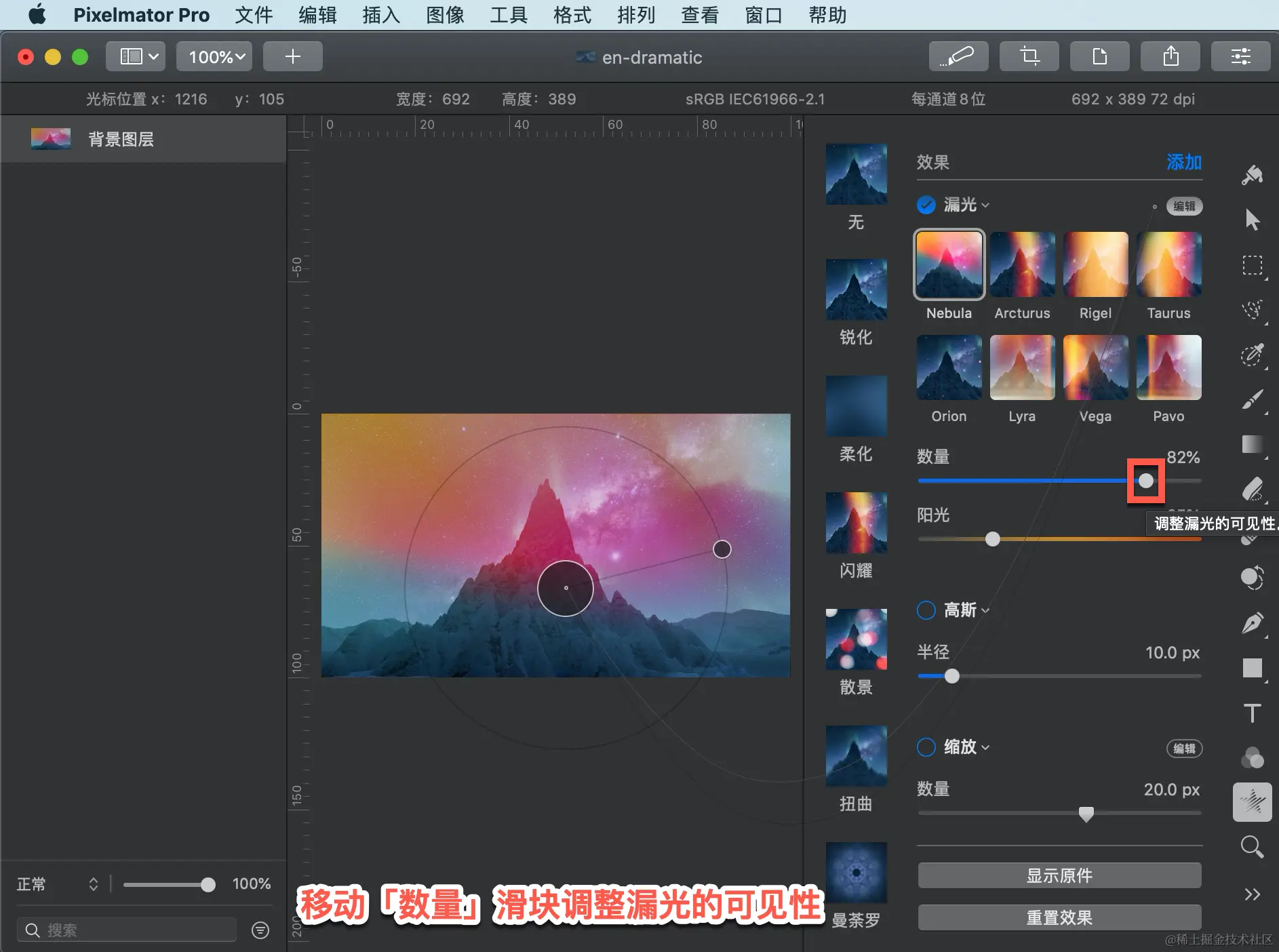Click the 搜索 layer search field
Image resolution: width=1279 pixels, height=952 pixels.
127,930
